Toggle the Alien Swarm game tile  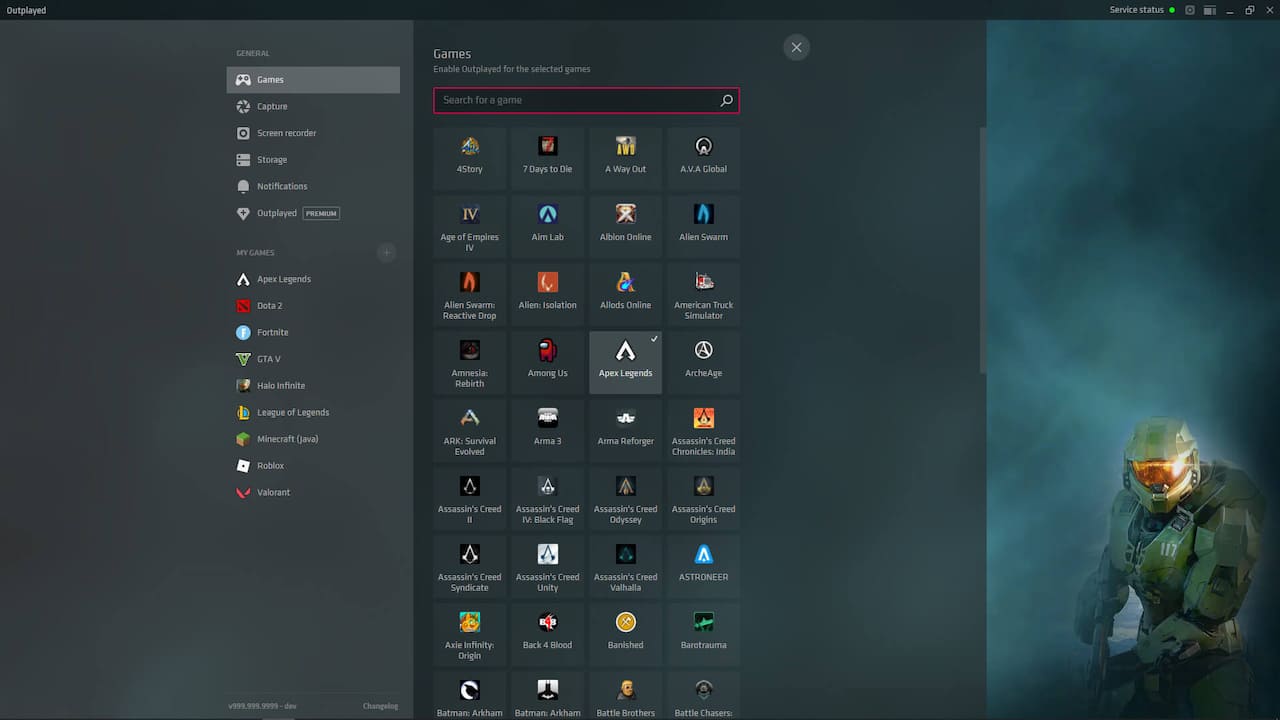[704, 226]
